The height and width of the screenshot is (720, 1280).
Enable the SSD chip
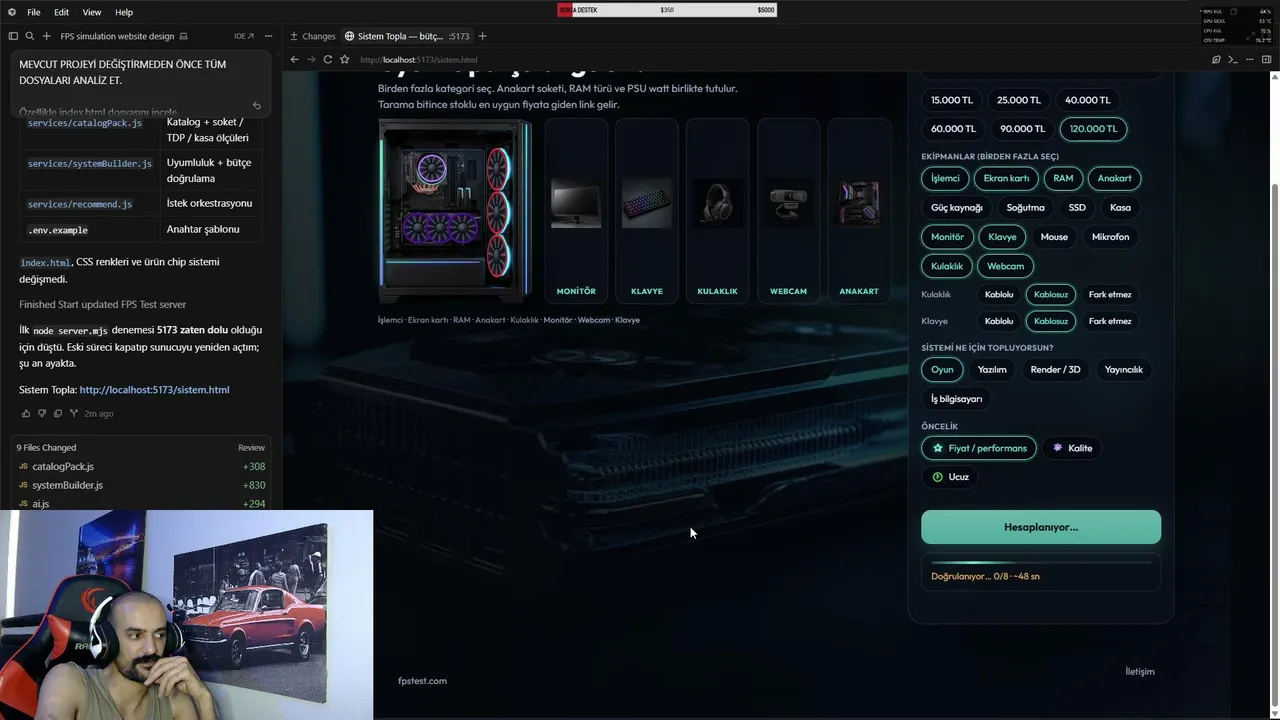coord(1077,208)
